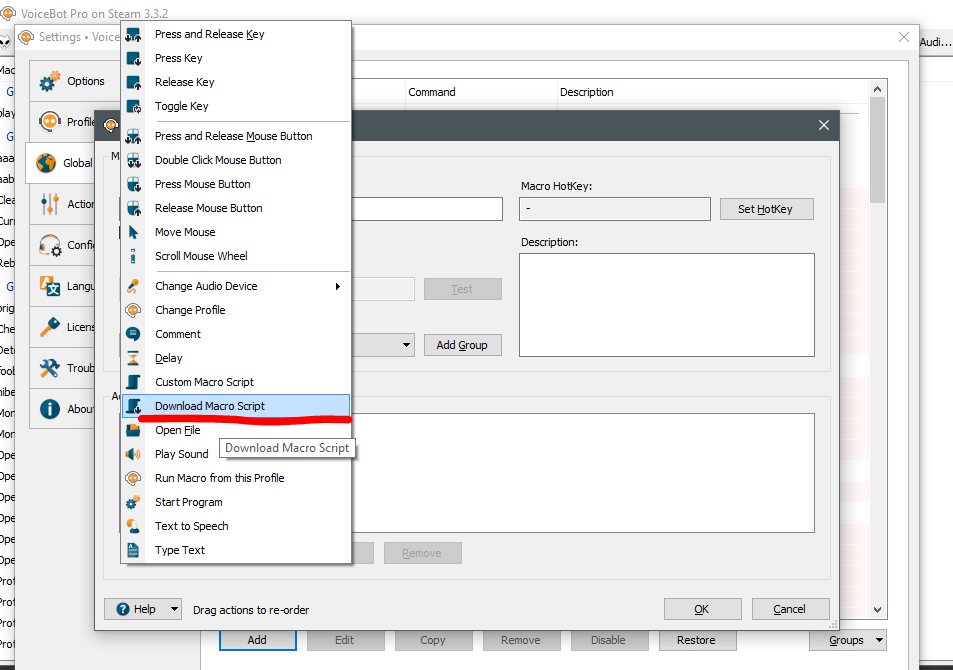Choose Custom Macro Script from menu
Screen dimensions: 953x670
click(x=204, y=382)
